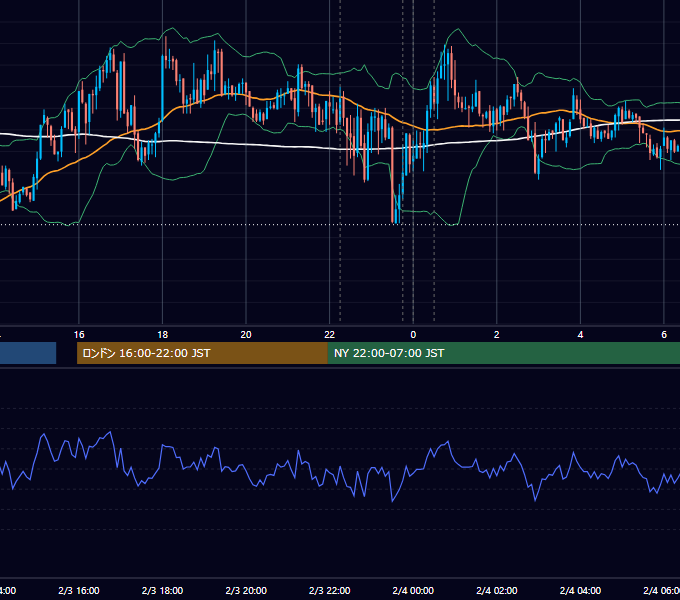
Task: Click the 2/3 16:00 time label
Action: click(x=79, y=591)
